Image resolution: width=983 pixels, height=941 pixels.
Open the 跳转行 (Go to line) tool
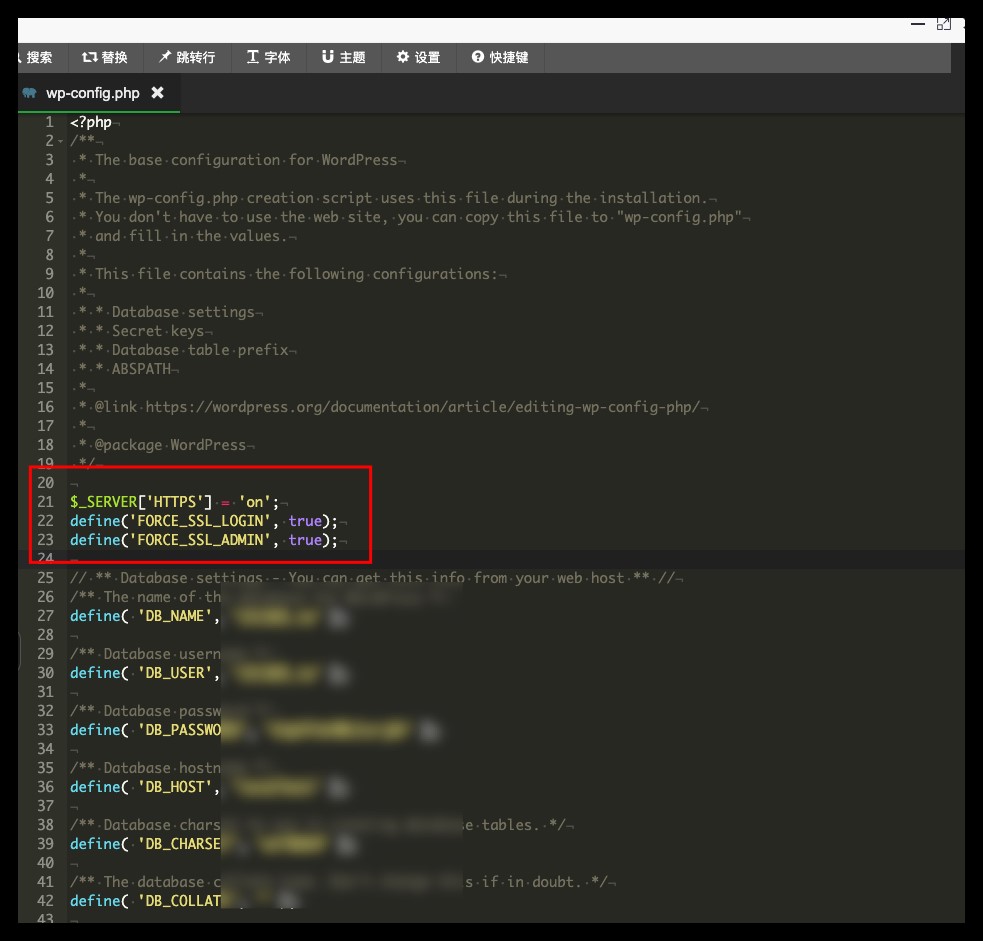click(x=186, y=58)
